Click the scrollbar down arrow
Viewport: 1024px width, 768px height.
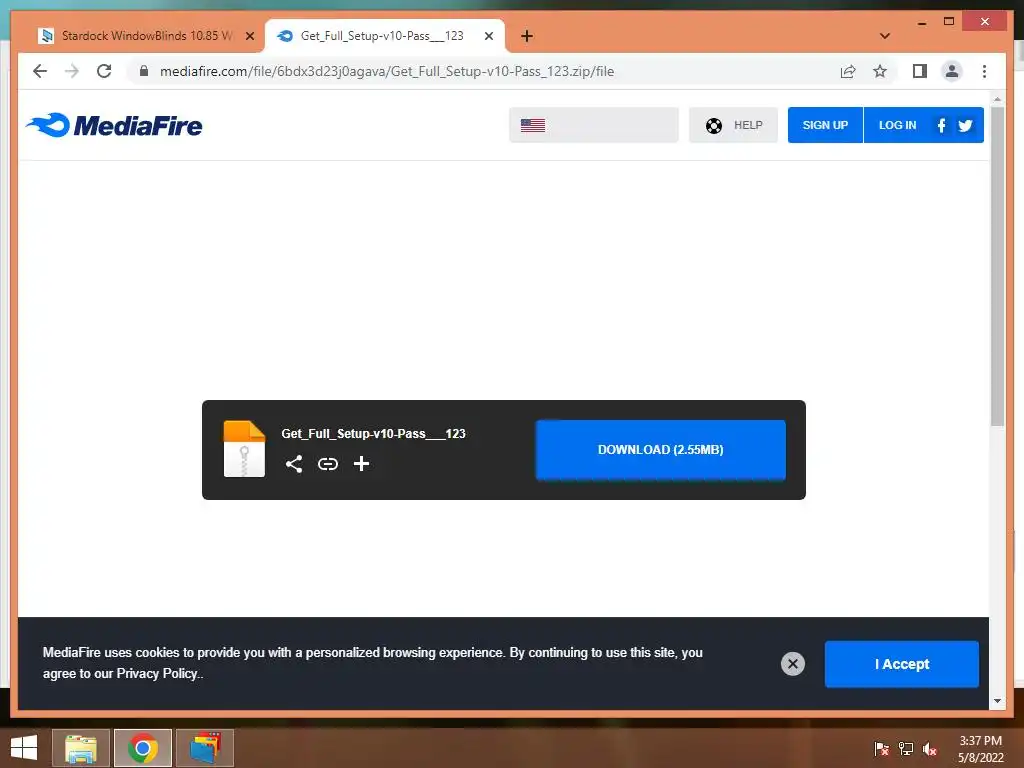(x=997, y=701)
